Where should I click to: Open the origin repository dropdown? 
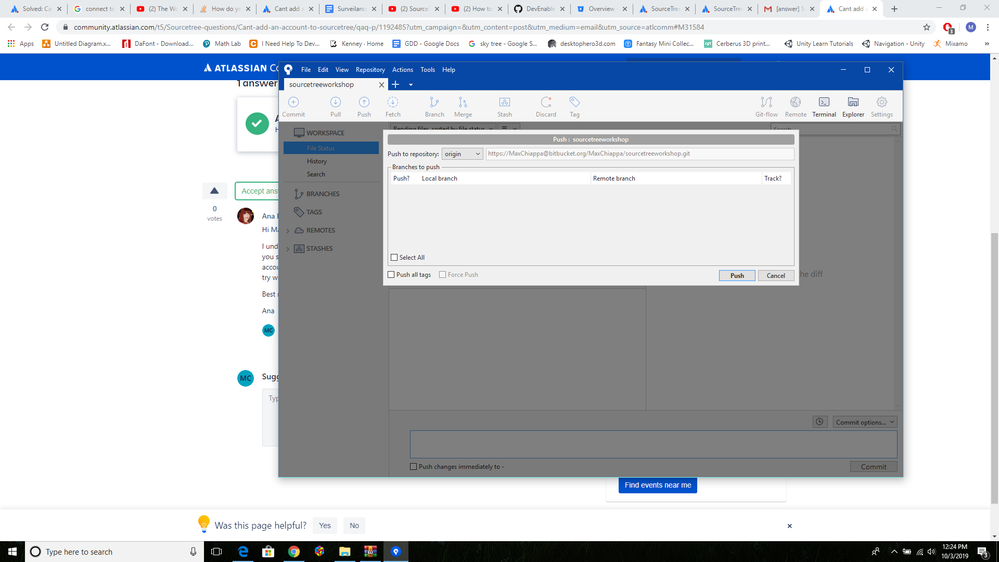(462, 154)
